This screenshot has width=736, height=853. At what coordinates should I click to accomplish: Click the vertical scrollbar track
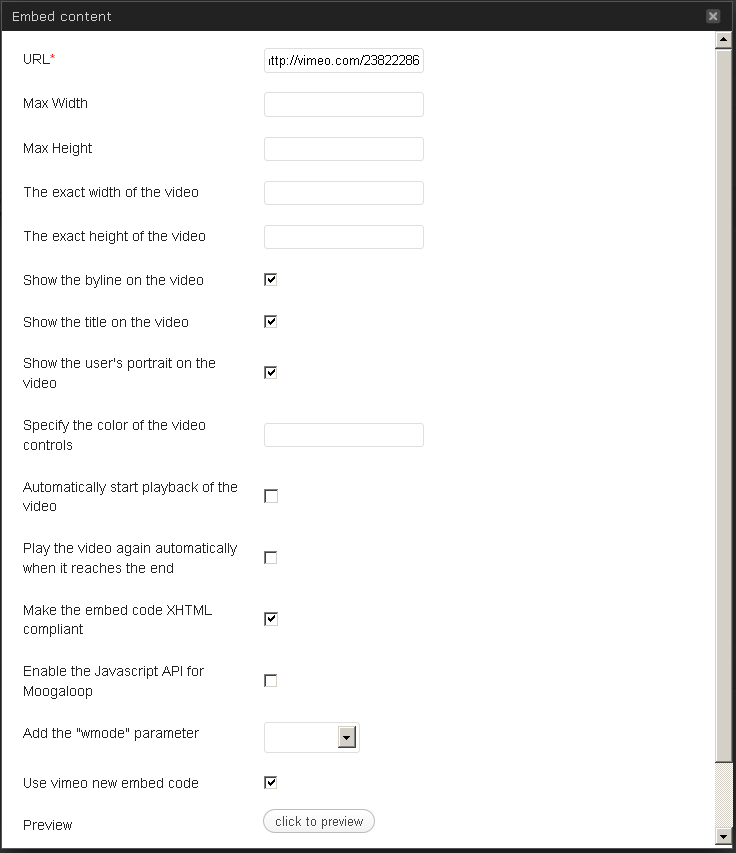(x=723, y=794)
